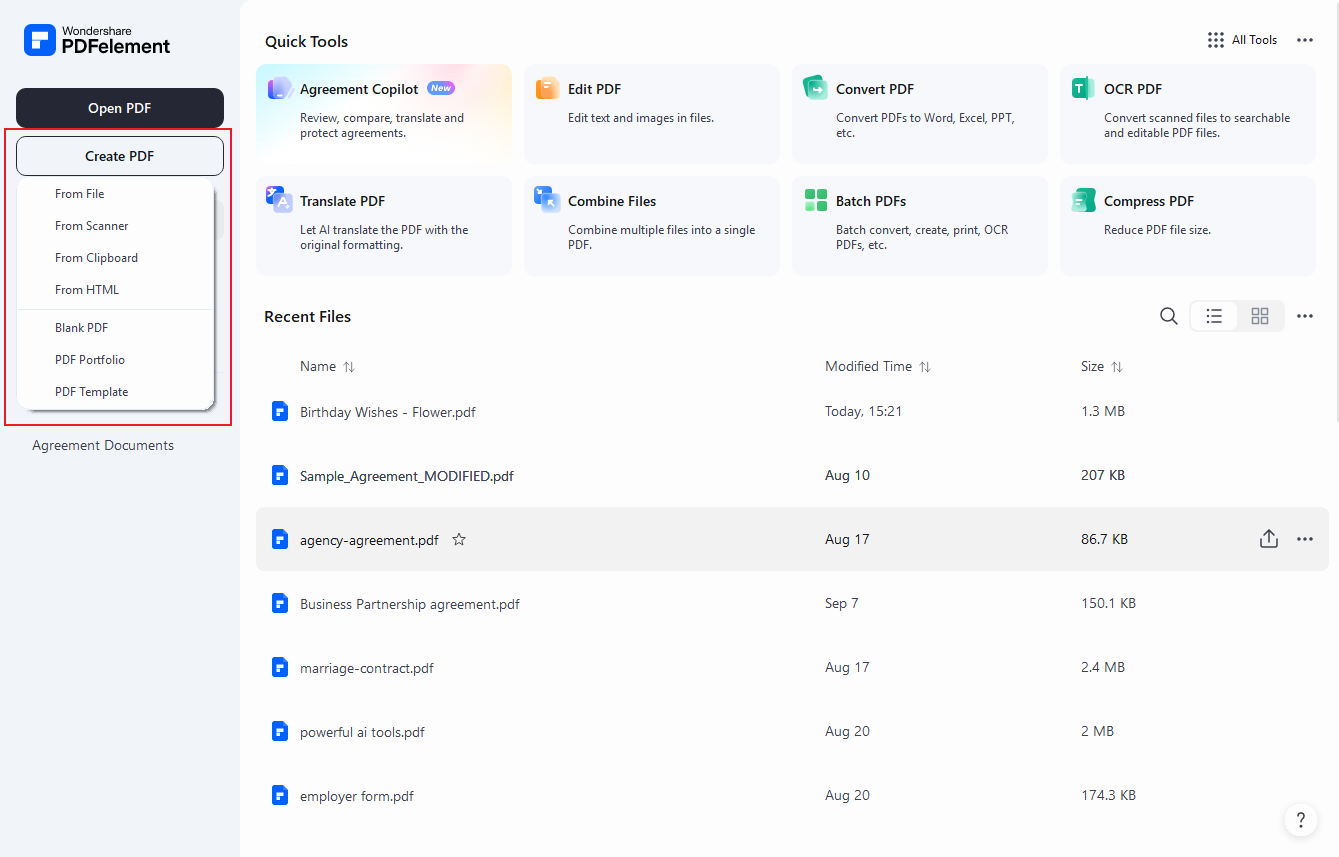Open Recent Files more options menu
Screen dimensions: 1339x857
[1305, 316]
